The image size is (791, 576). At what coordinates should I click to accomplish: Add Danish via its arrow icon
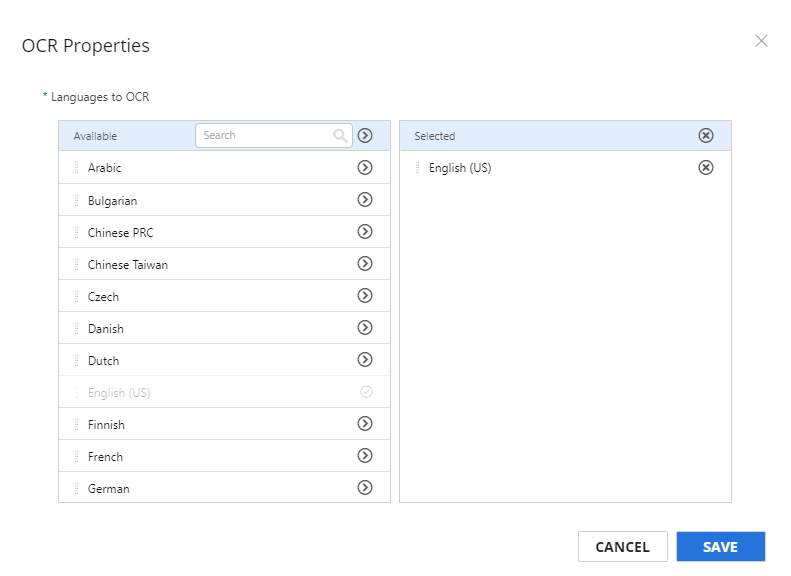tap(365, 328)
